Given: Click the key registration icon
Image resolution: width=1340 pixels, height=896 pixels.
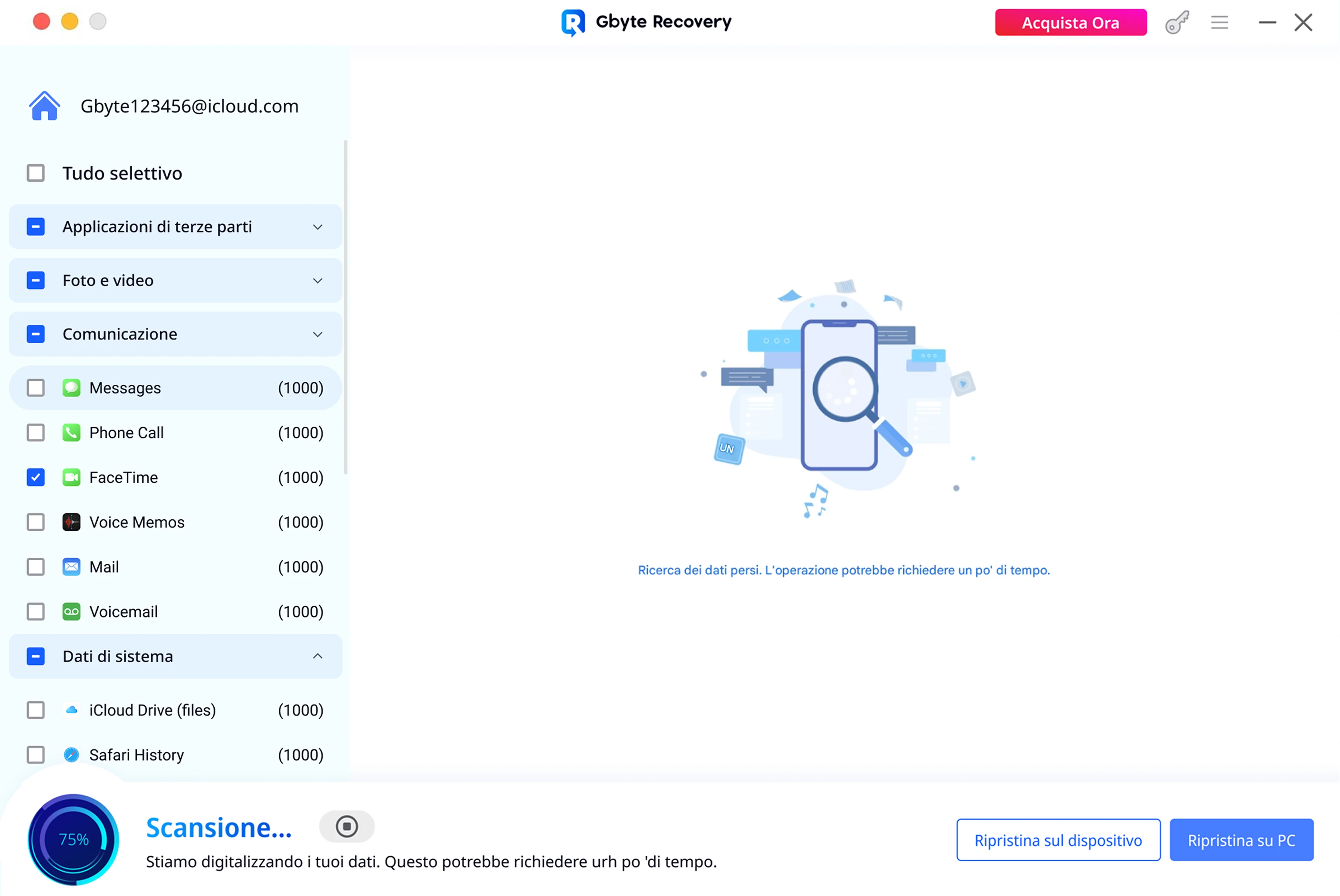Looking at the screenshot, I should pyautogui.click(x=1177, y=23).
